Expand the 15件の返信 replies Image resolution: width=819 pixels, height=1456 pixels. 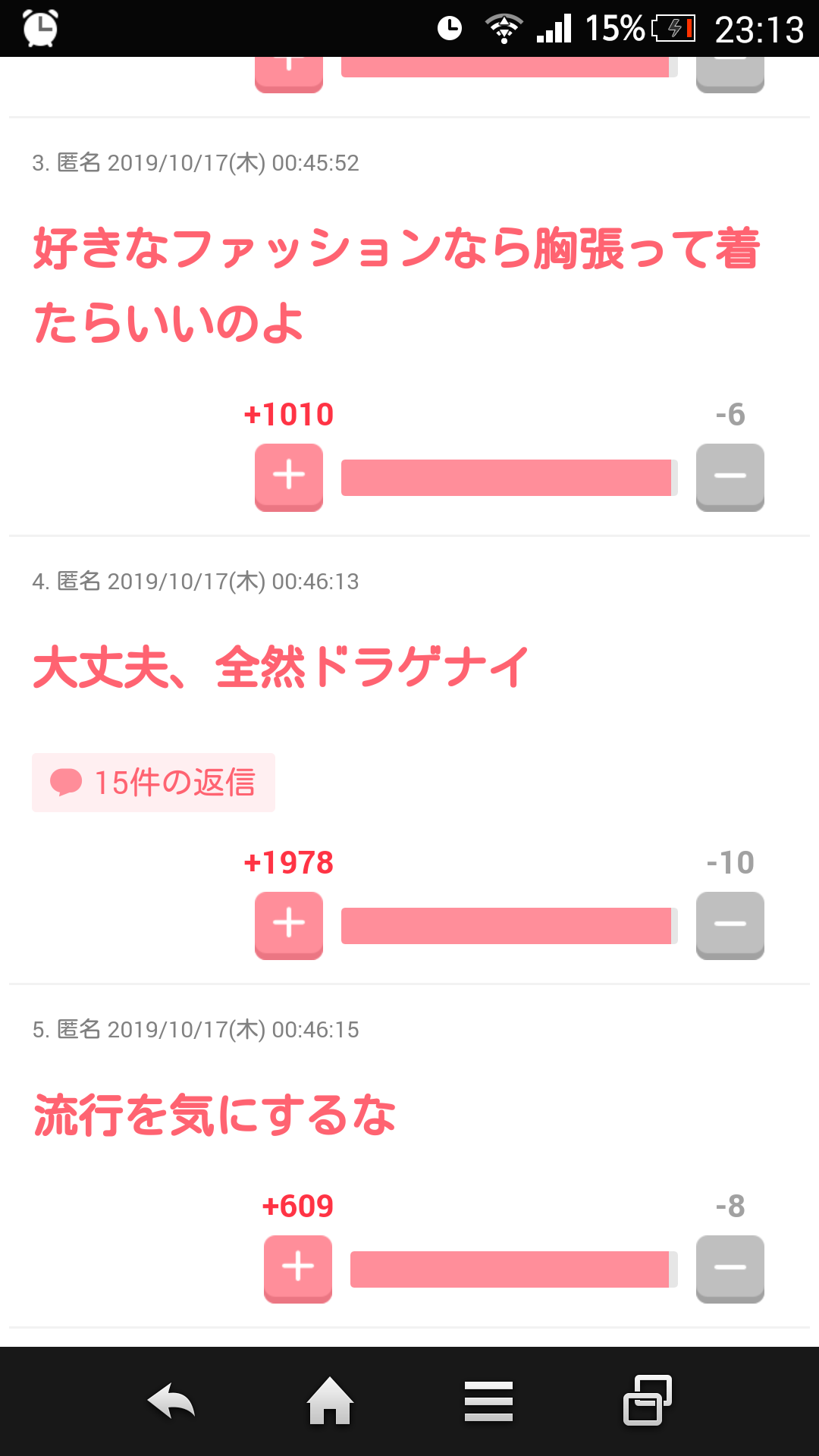coord(153,783)
